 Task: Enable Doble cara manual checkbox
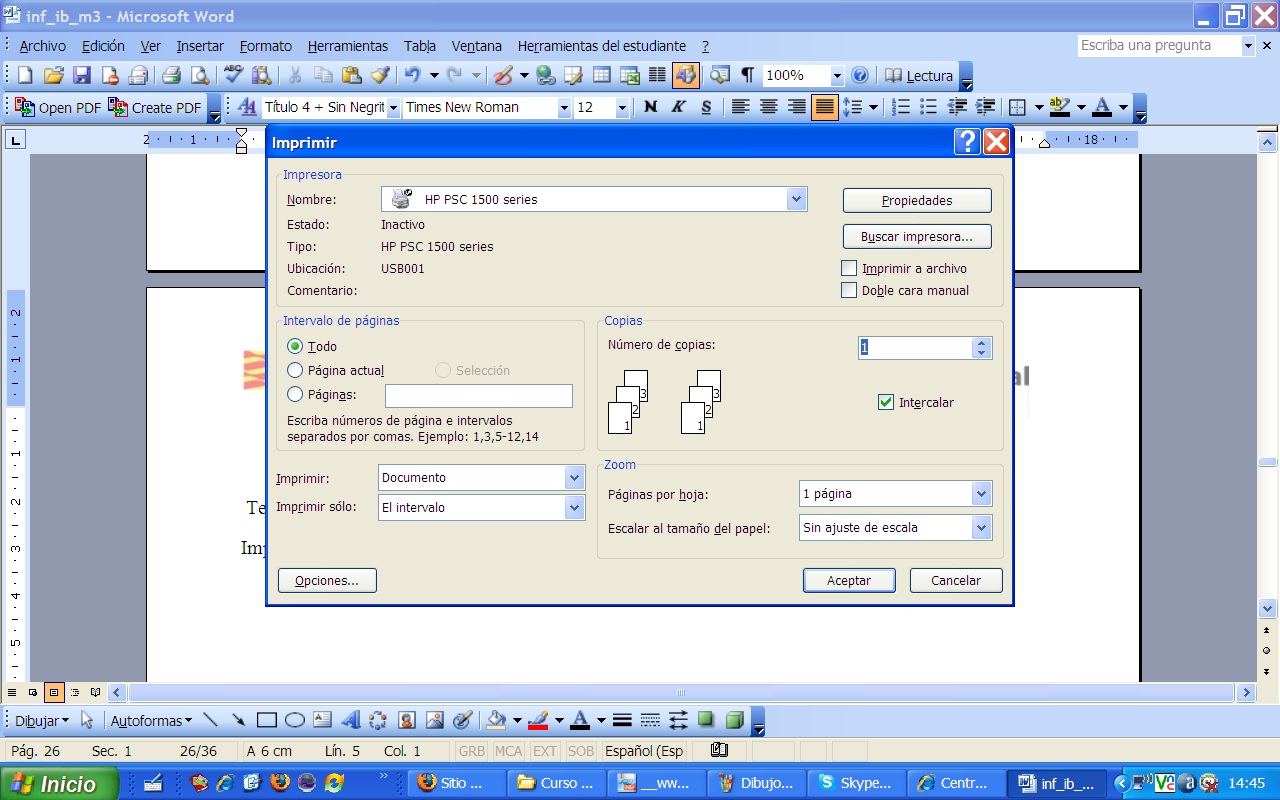(849, 290)
